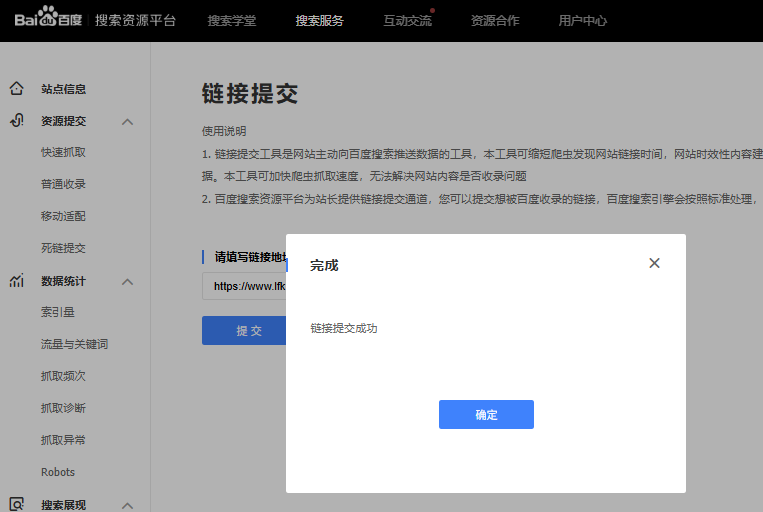Close the 完成 dialog with X
This screenshot has height=512, width=763.
[654, 263]
